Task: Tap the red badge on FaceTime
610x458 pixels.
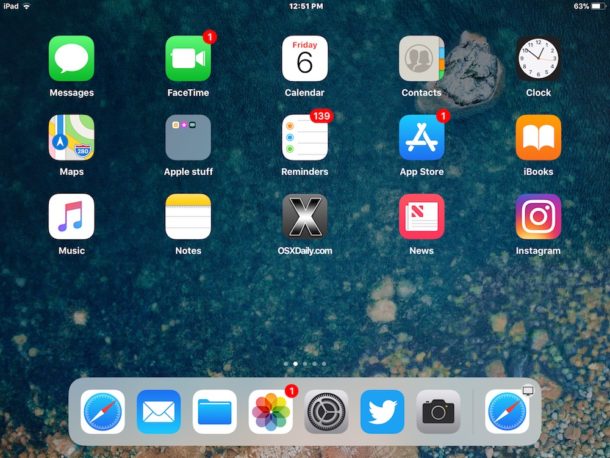Action: [210, 37]
